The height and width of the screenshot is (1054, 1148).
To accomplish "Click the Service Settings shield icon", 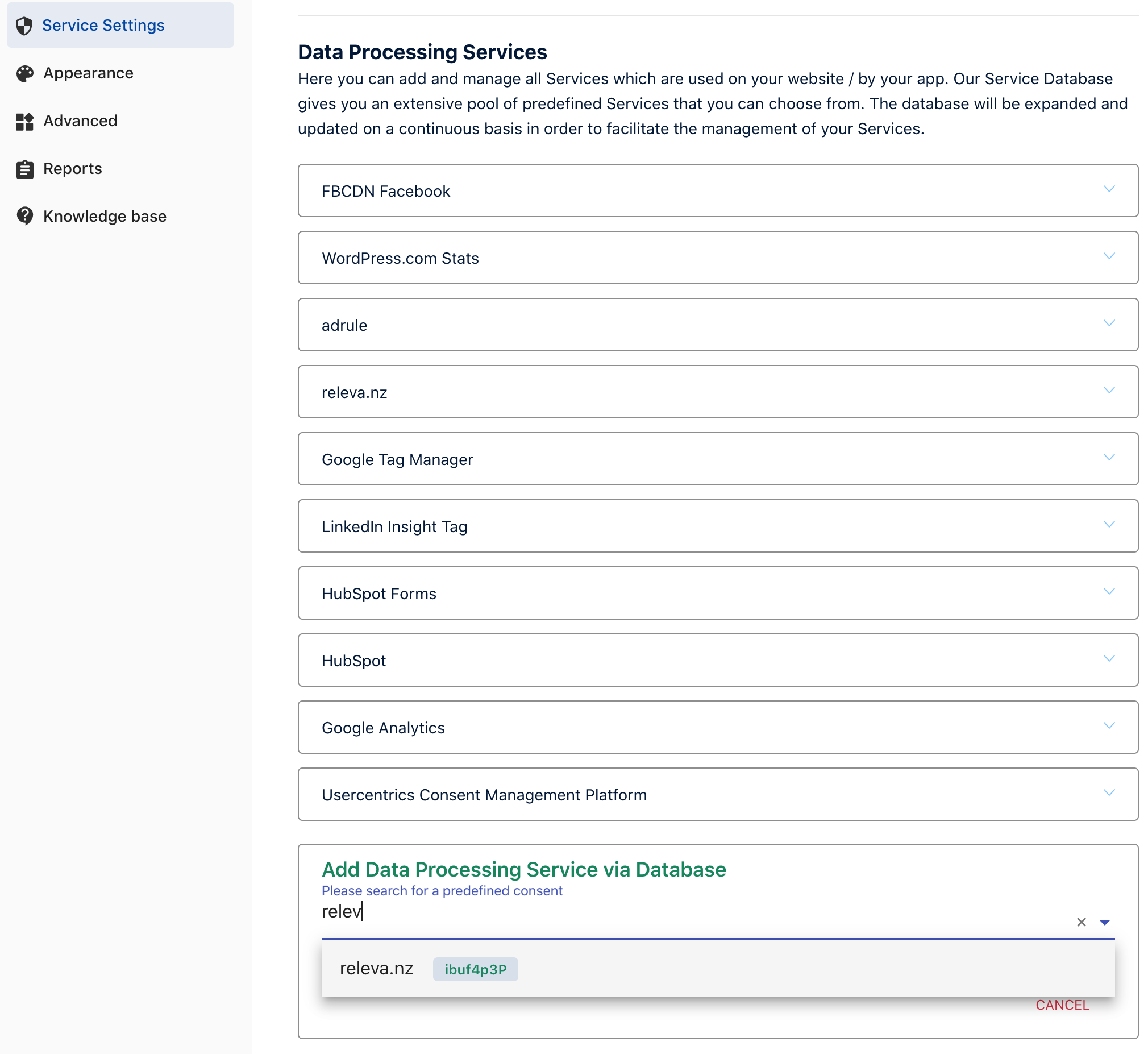I will [x=24, y=26].
